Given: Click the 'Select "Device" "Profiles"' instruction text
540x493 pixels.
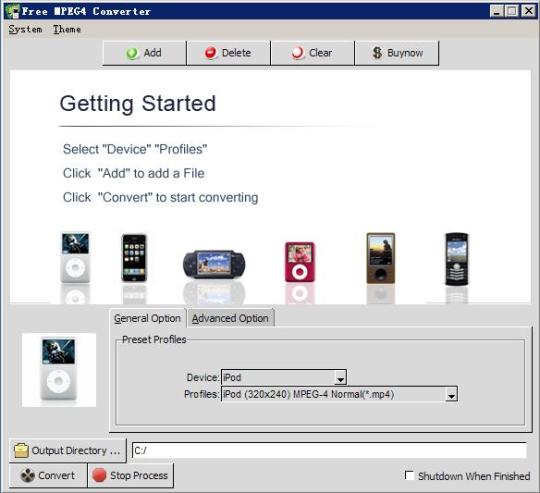Looking at the screenshot, I should click(135, 149).
